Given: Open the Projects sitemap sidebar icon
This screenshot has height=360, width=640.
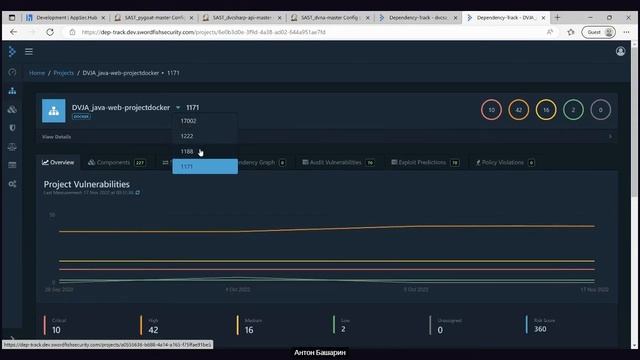Looking at the screenshot, I should pos(12,91).
